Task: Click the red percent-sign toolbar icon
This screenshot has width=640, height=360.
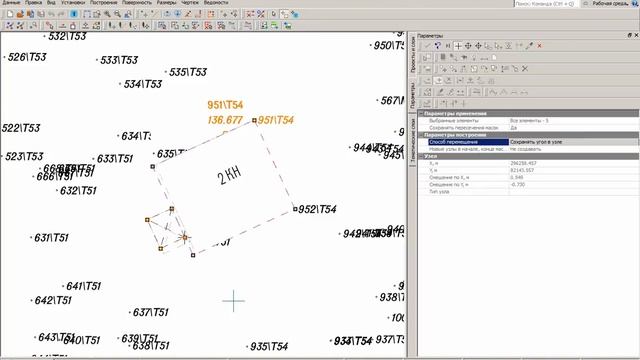Action: (x=261, y=14)
